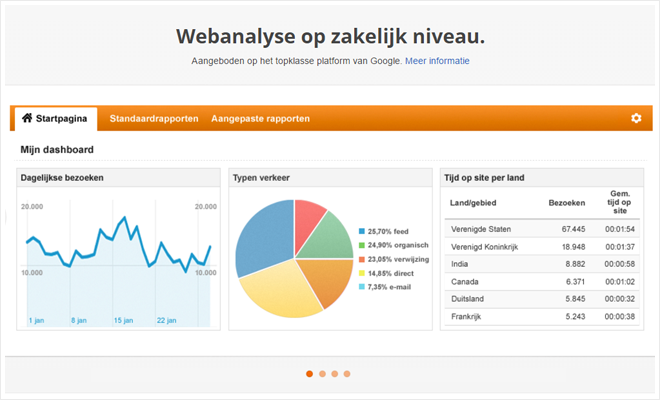Follow the Meer informatie link

437,61
